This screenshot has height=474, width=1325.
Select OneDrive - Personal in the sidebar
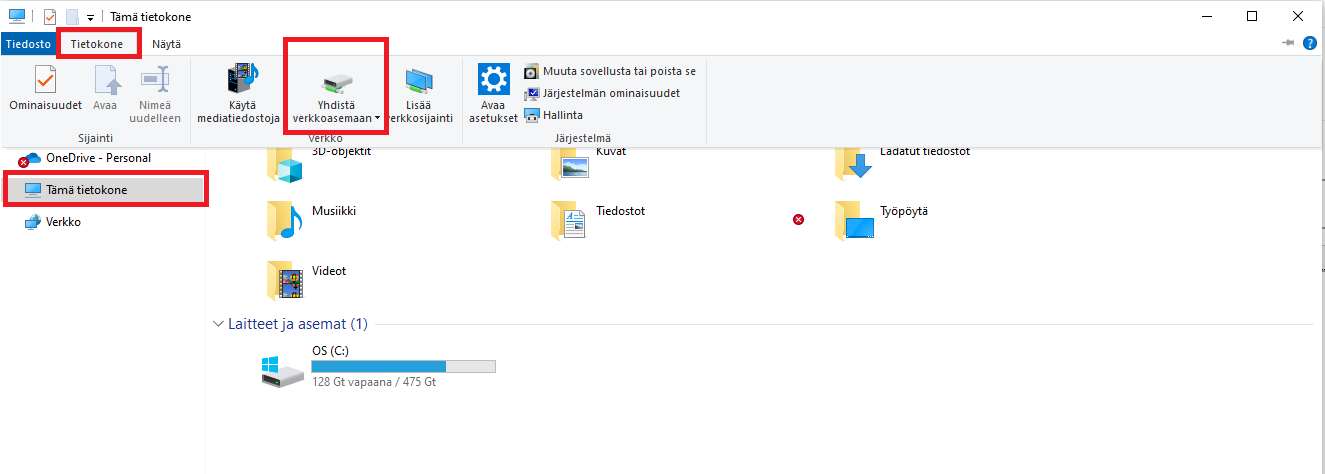coord(98,158)
